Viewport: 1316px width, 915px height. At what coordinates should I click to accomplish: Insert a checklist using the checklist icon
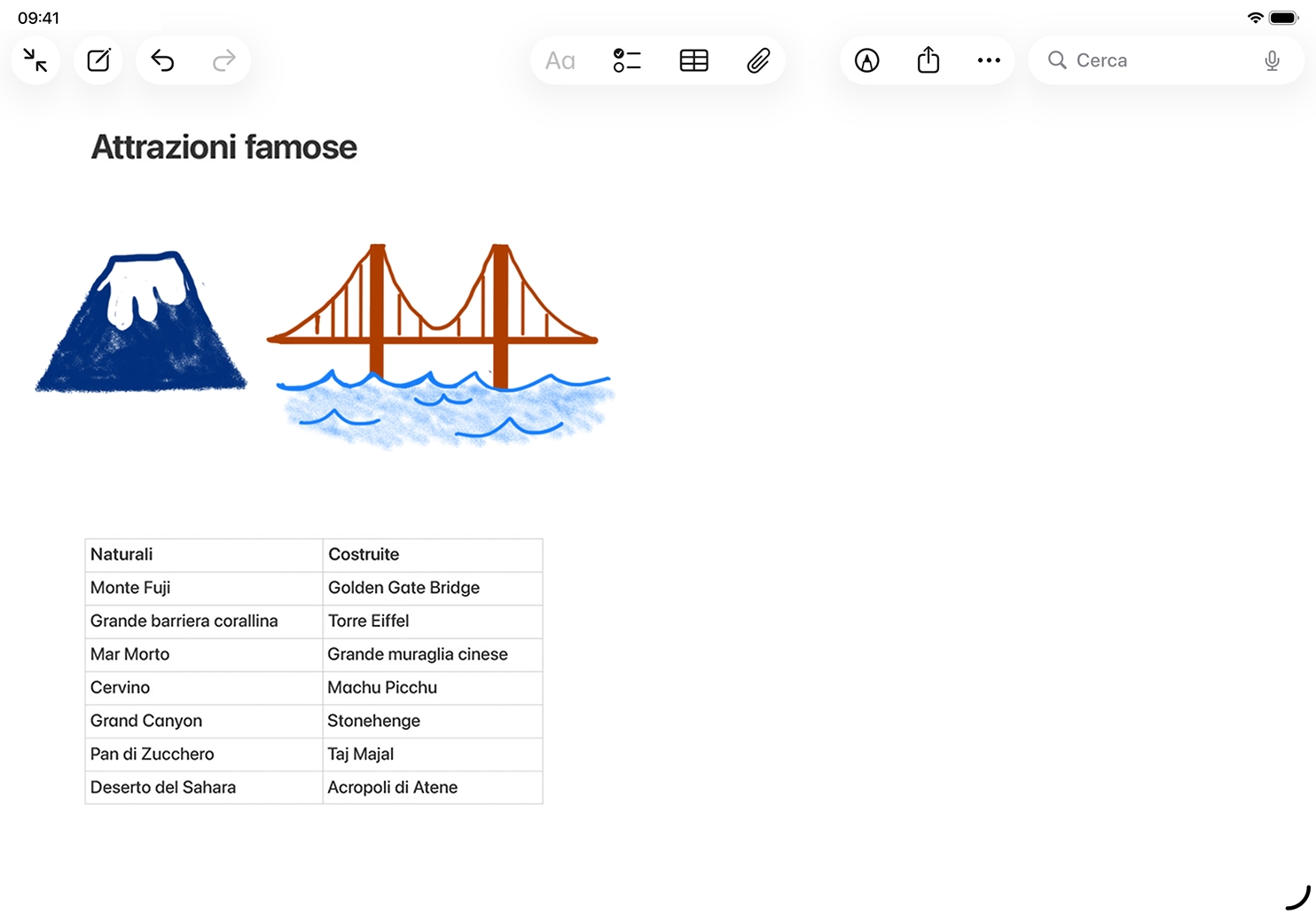[627, 60]
